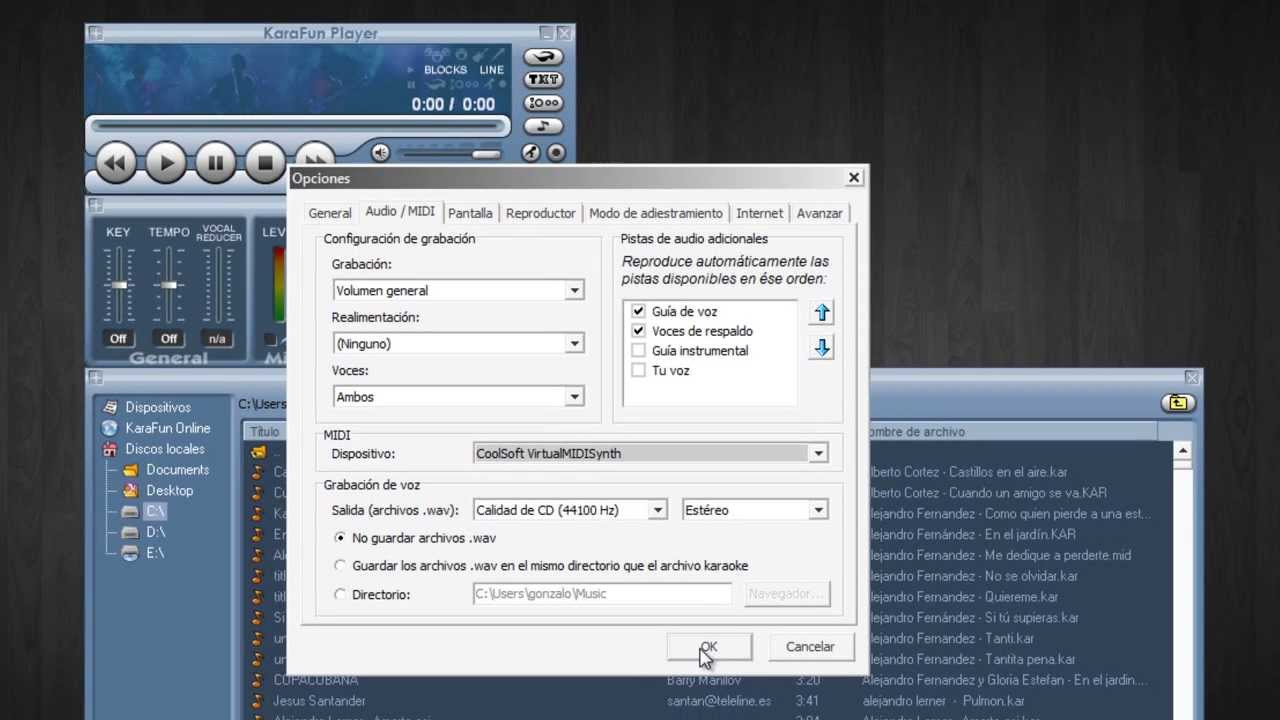Select Dispositivos in the browser sidebar
Screen dimensions: 1280x720
pos(158,407)
